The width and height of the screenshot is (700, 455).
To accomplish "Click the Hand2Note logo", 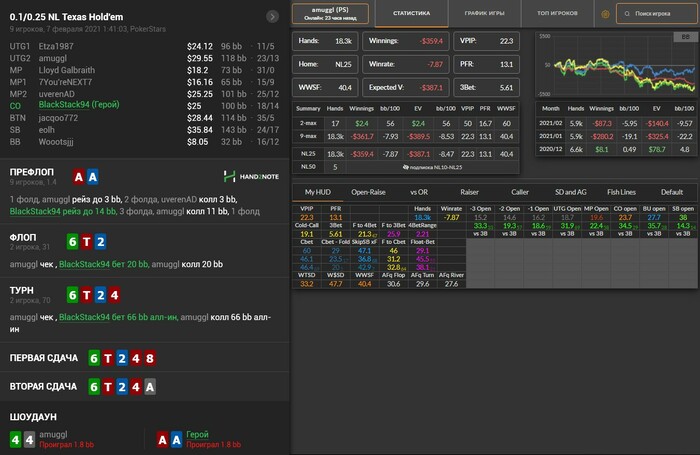I will 251,176.
